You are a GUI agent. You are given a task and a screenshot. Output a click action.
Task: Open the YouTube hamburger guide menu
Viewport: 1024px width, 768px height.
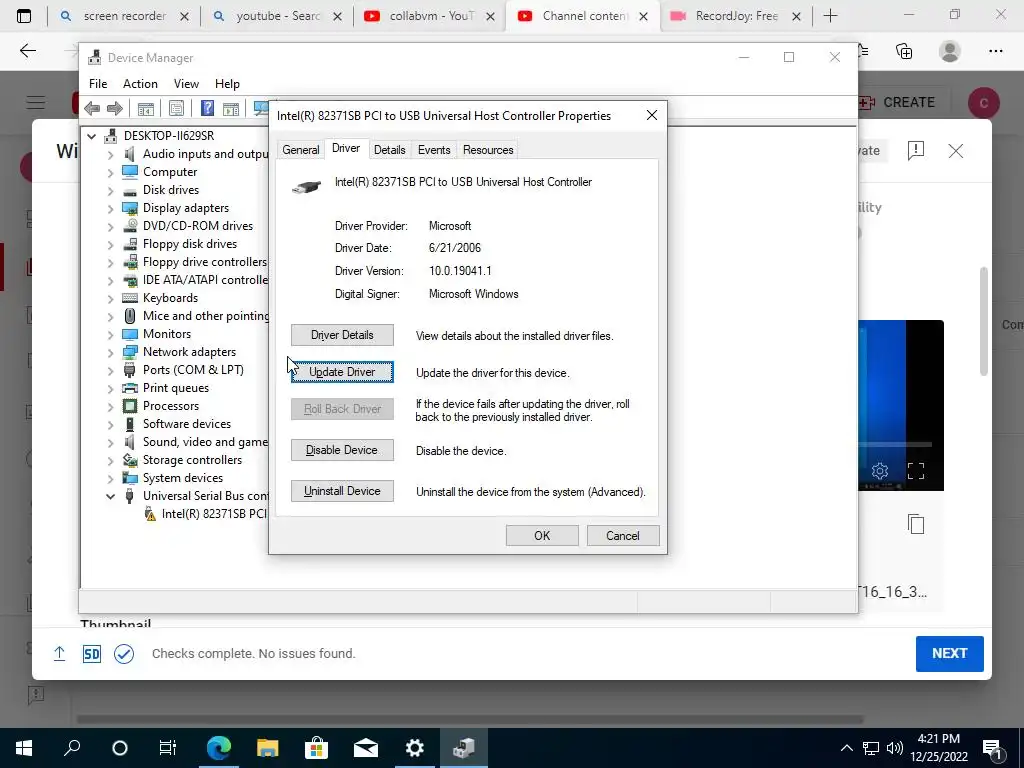coord(36,103)
